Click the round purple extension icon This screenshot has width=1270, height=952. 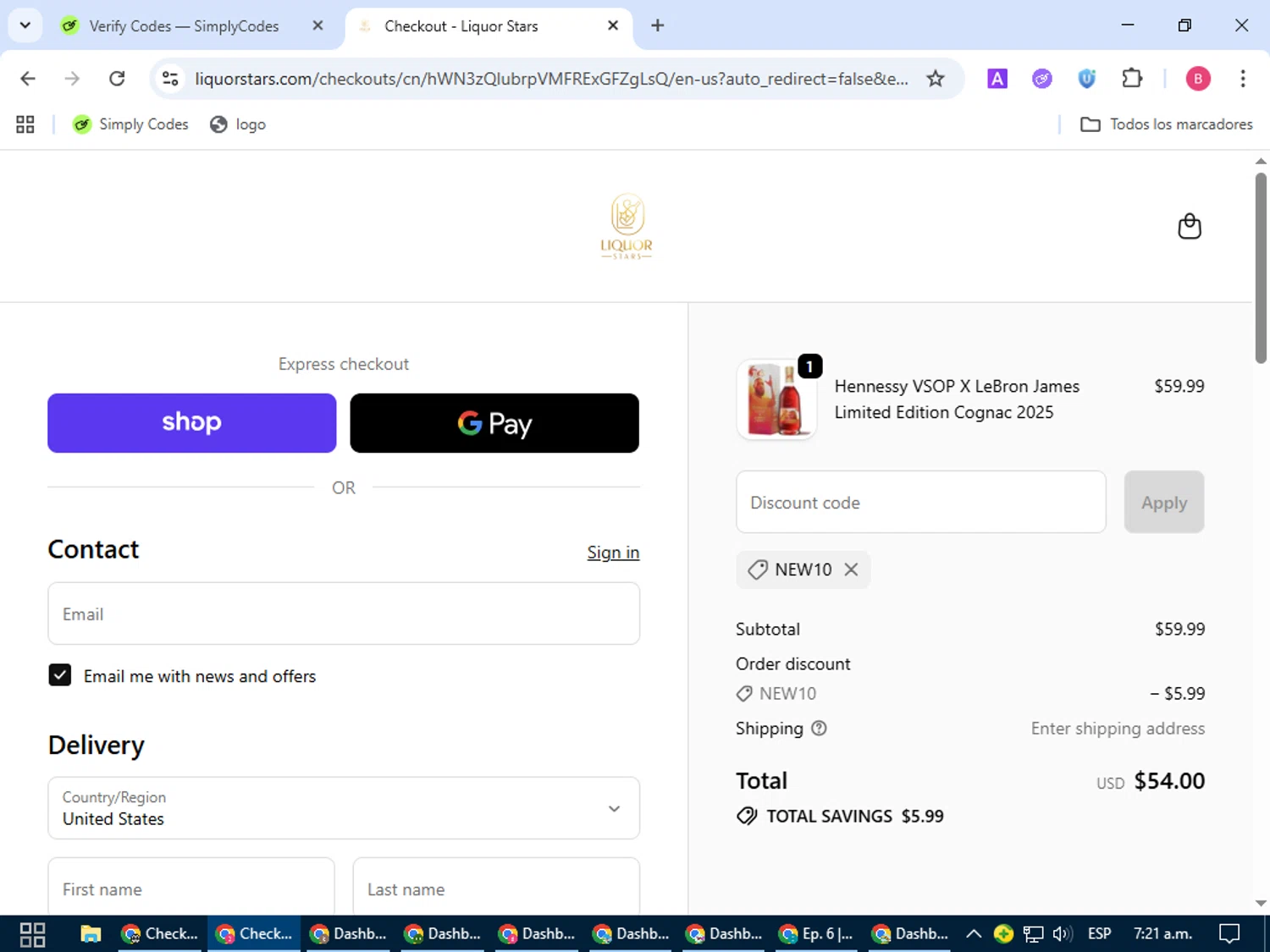[x=1042, y=79]
